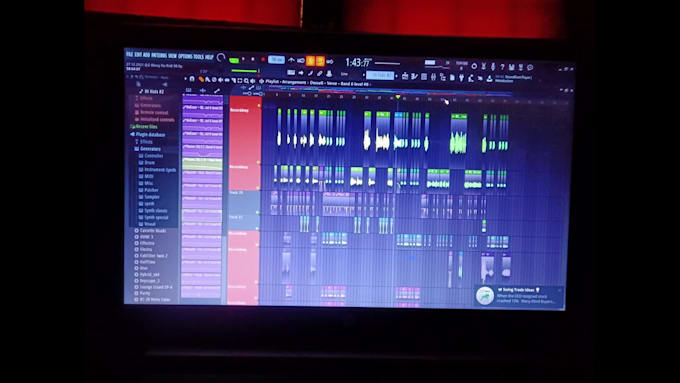
Task: Select Remote control in browser tree
Action: click(151, 112)
